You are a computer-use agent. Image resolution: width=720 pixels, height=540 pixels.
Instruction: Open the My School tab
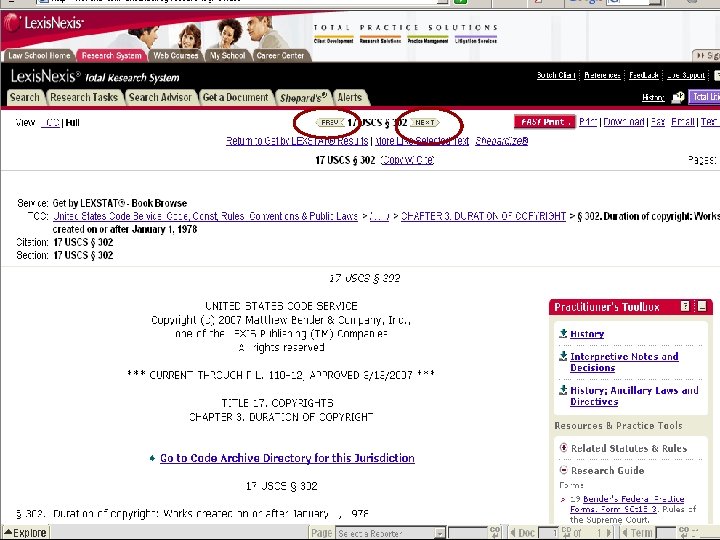tap(228, 56)
